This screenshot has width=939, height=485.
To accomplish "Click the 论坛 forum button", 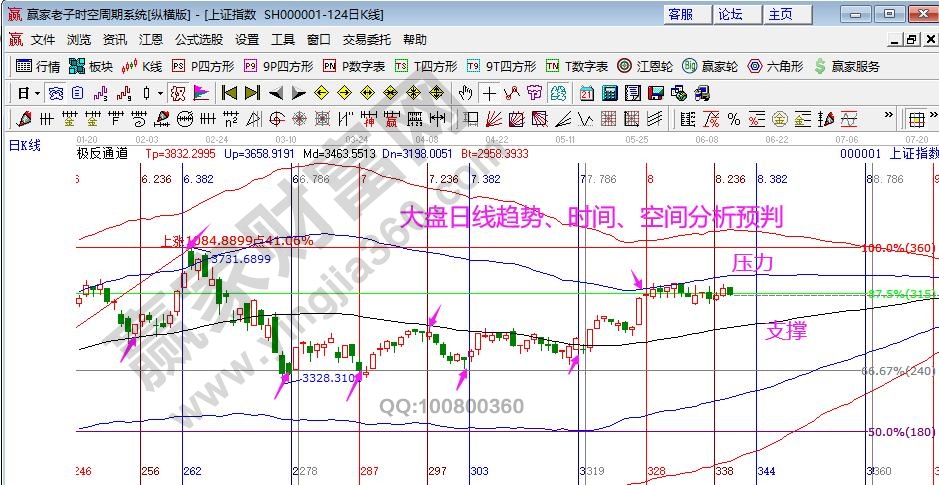I will [730, 14].
